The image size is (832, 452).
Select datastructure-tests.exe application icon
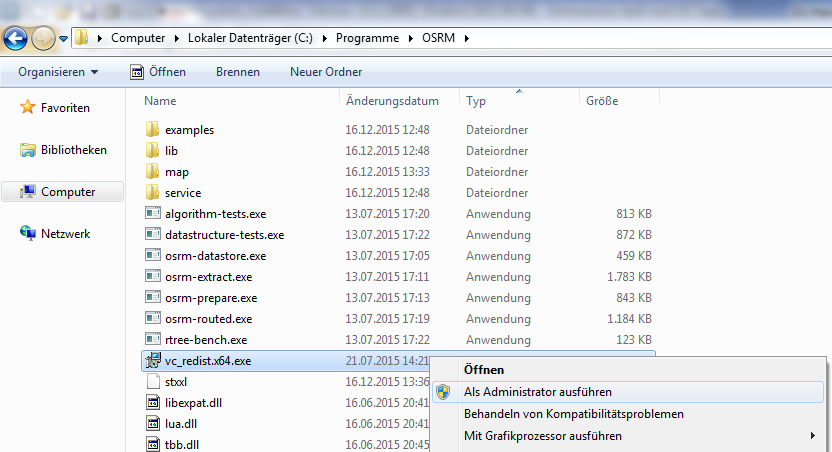pyautogui.click(x=153, y=234)
